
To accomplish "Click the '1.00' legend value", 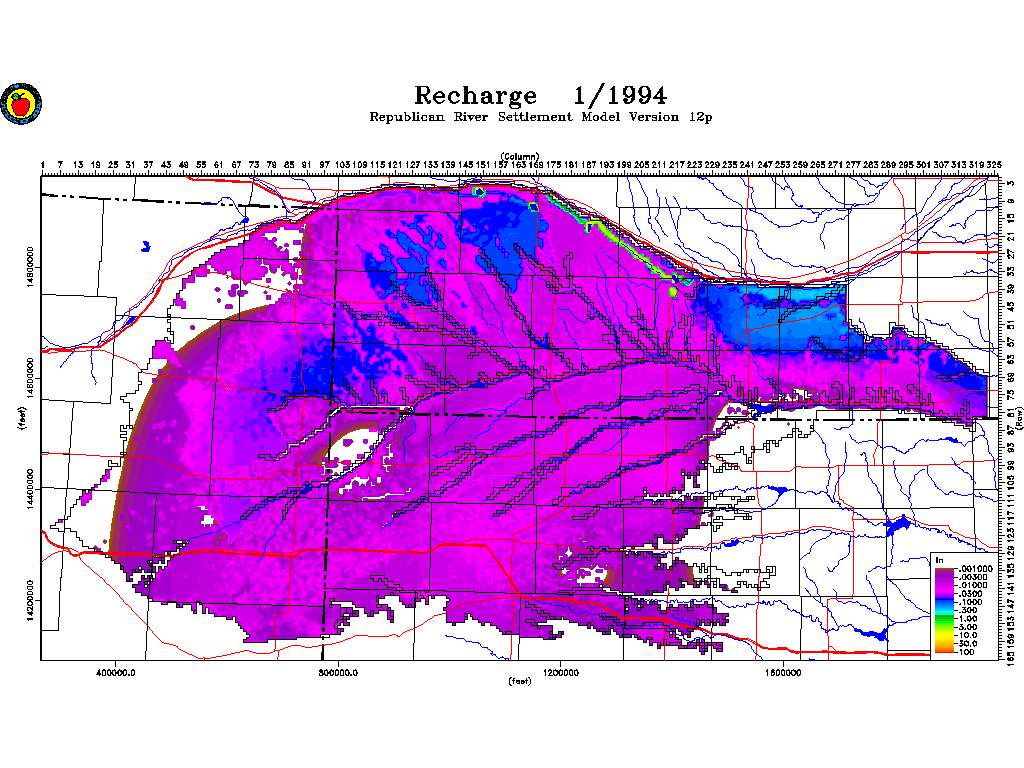I will (x=968, y=618).
